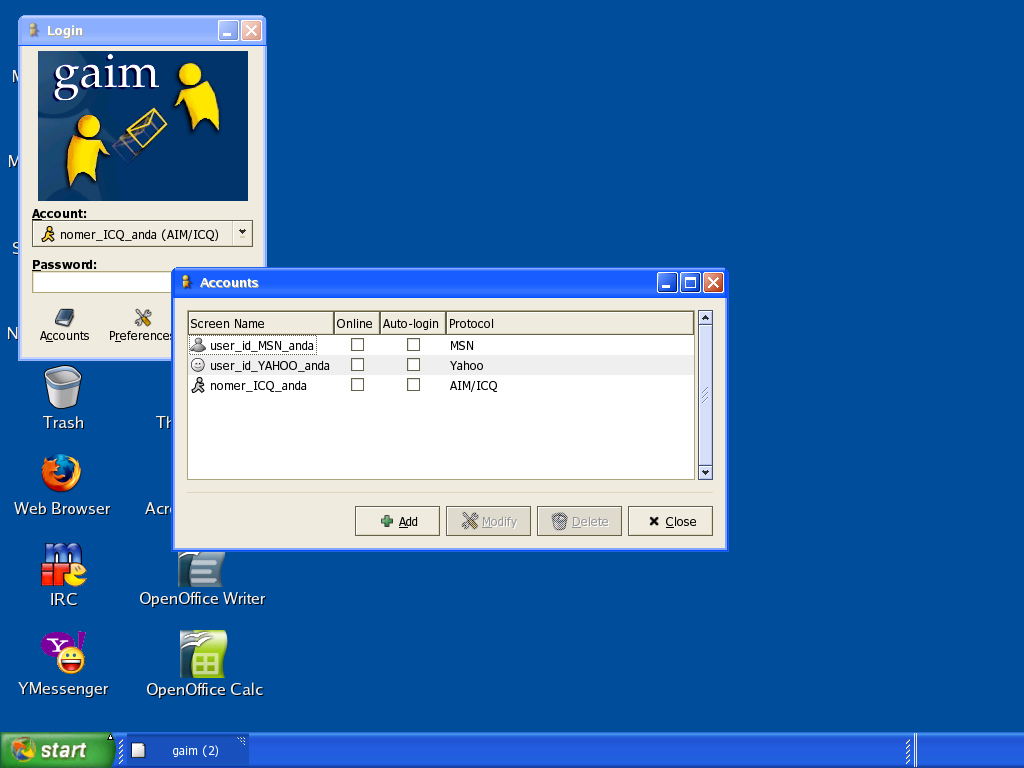
Task: Open OpenOffice Calc desktop icon
Action: coord(203,654)
